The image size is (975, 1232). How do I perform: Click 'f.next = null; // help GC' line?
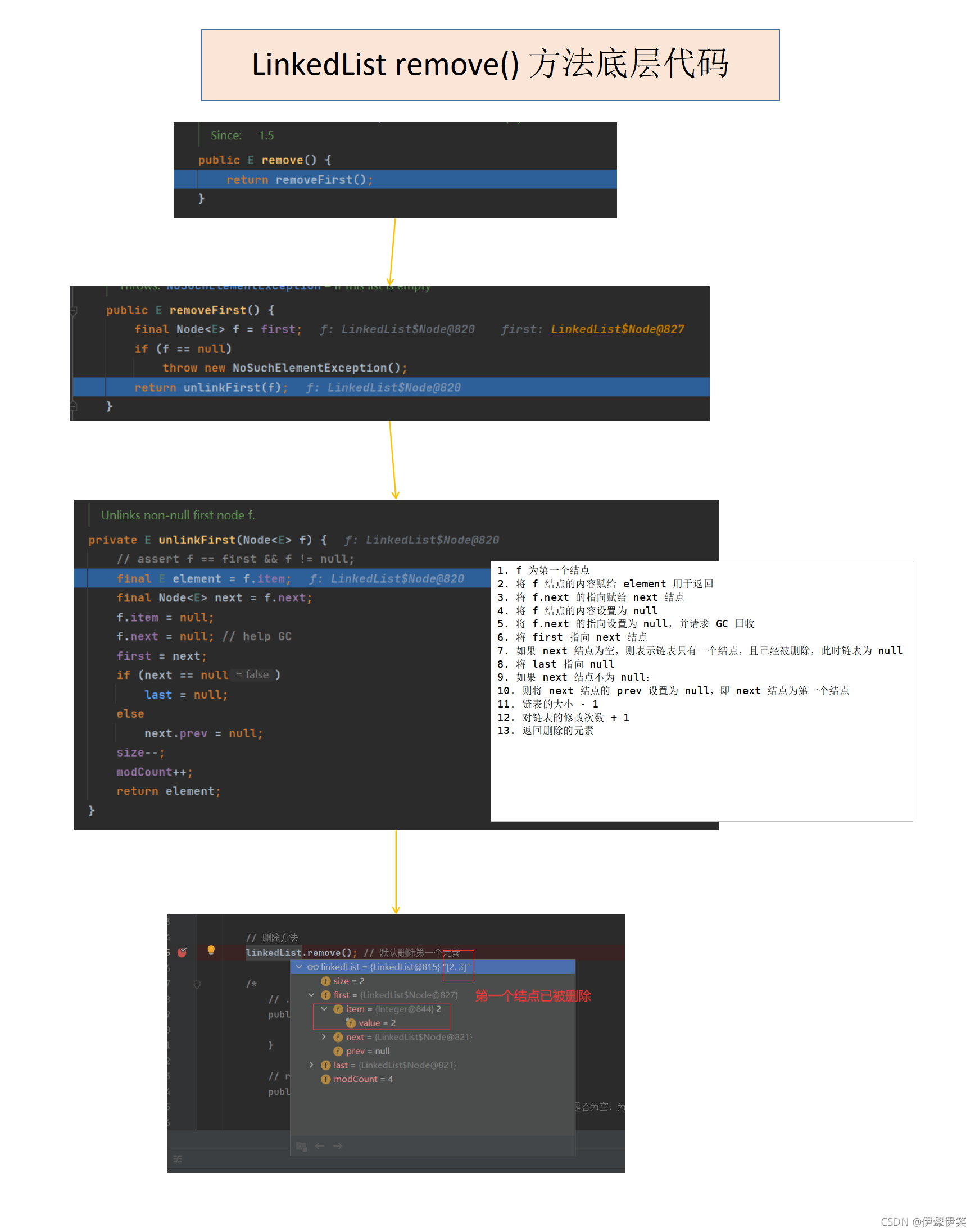204,637
